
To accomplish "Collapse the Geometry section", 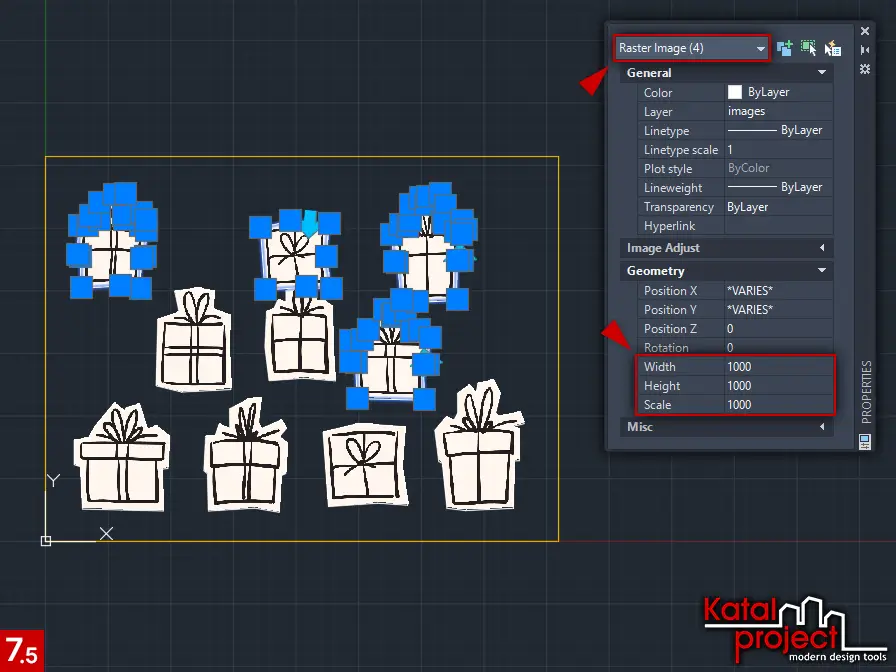I will [x=822, y=271].
